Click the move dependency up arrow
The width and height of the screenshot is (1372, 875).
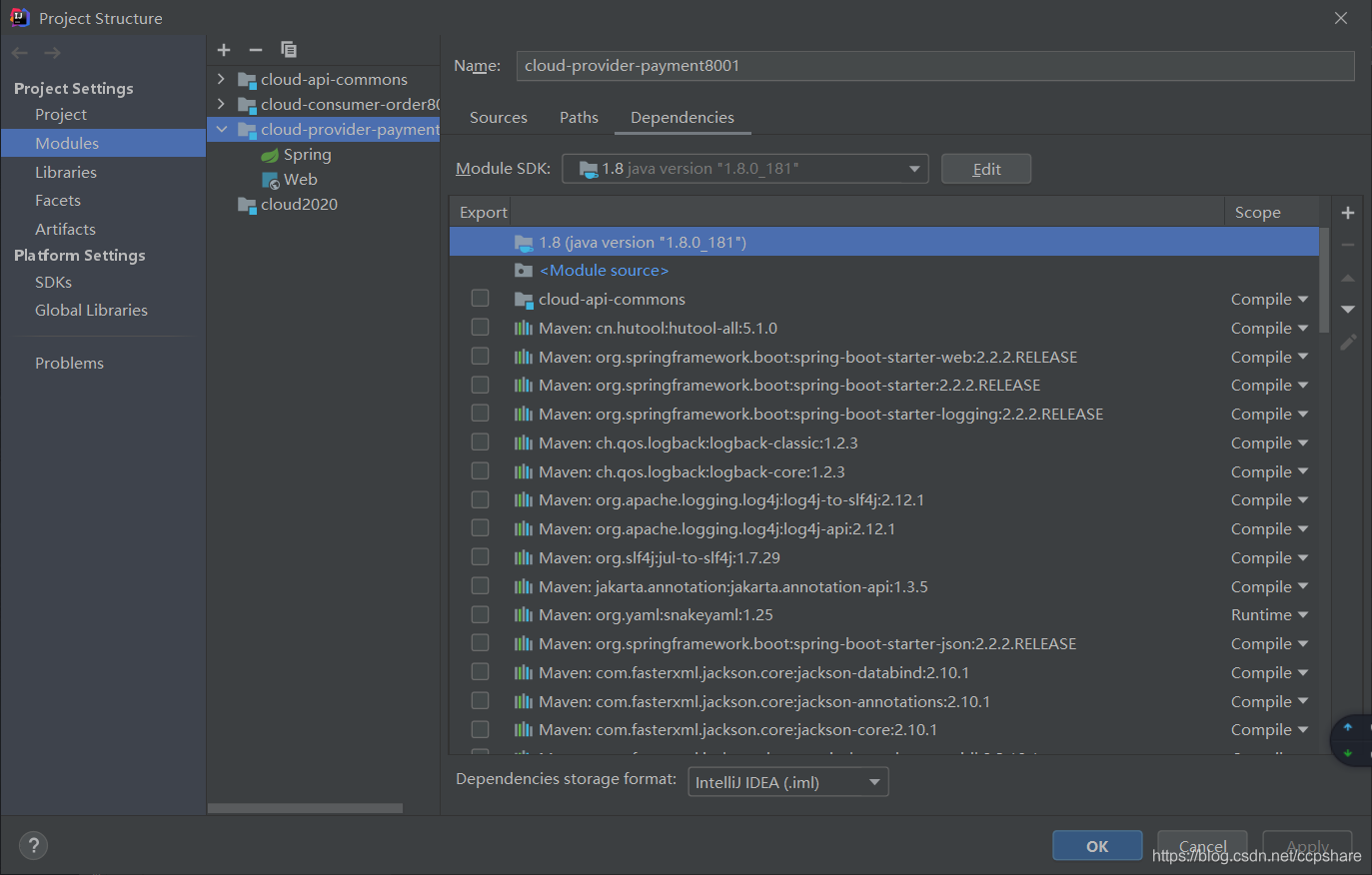tap(1348, 278)
